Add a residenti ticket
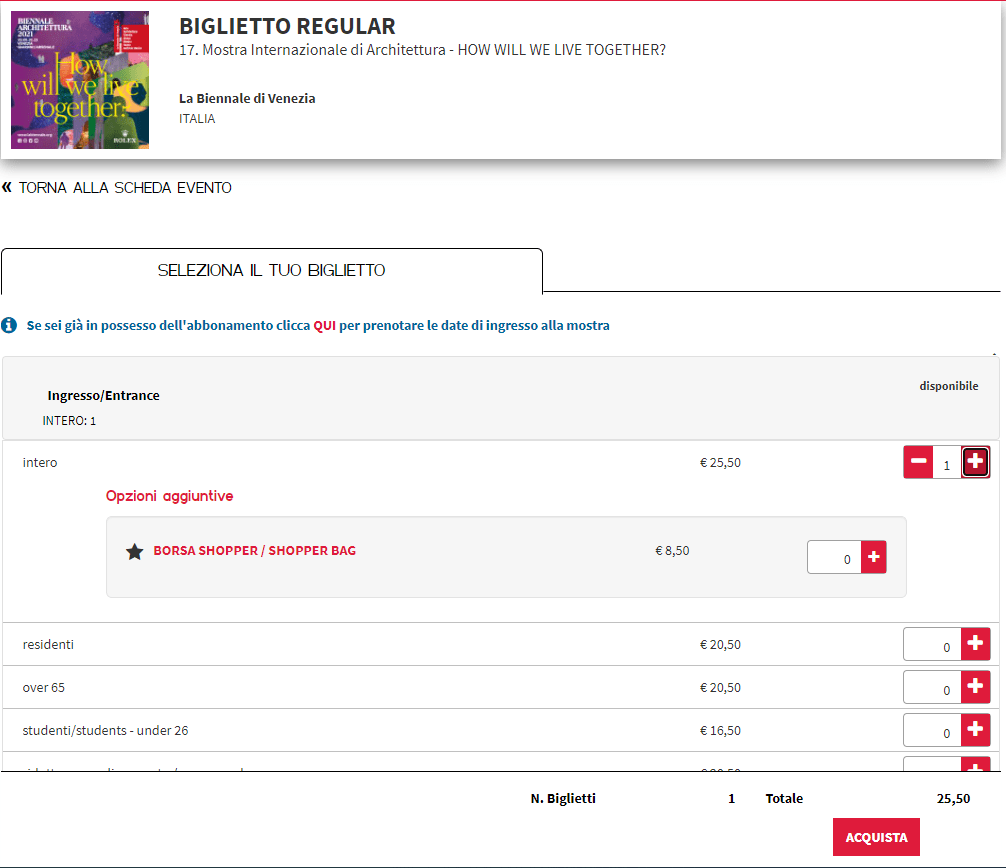This screenshot has width=1006, height=868. [975, 645]
